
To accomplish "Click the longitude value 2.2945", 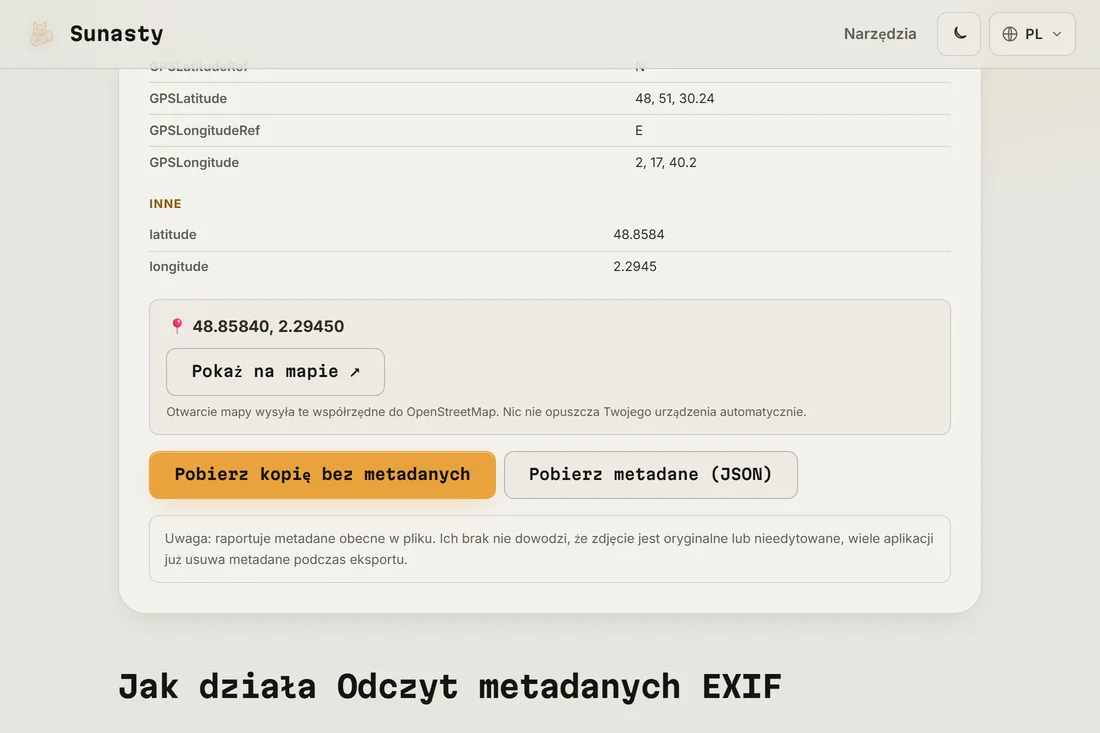I will (x=634, y=267).
